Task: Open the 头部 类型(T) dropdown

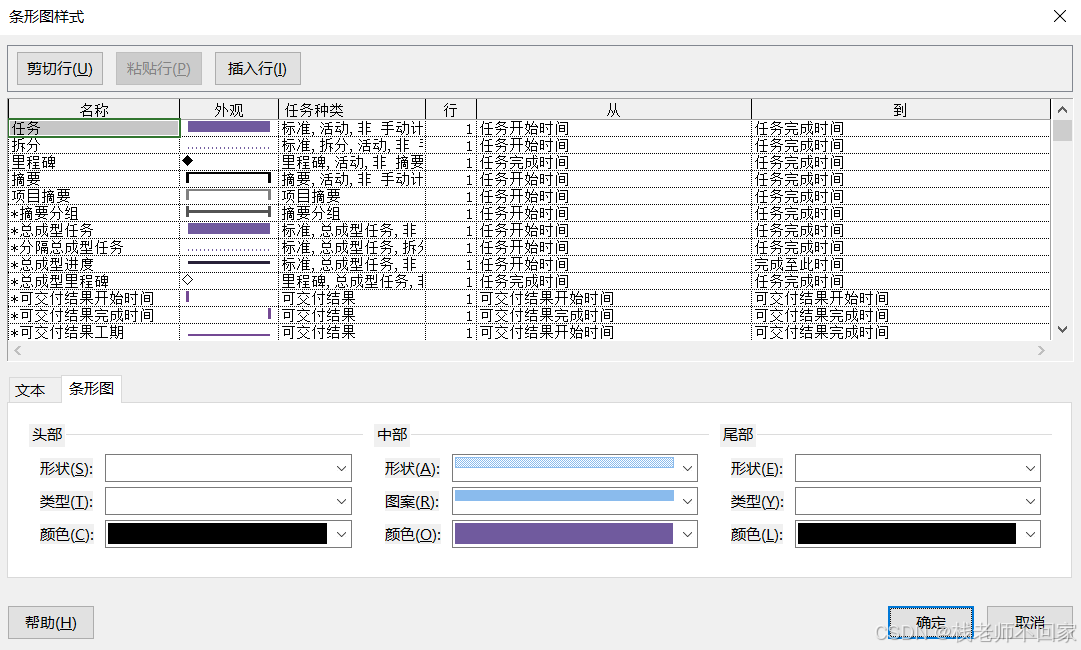Action: click(228, 501)
